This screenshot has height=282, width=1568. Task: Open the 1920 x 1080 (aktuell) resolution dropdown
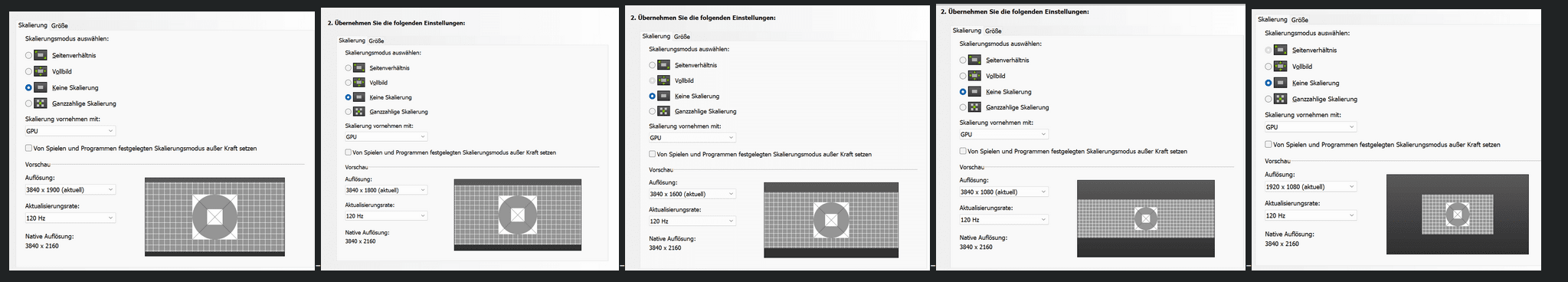coord(1311,186)
